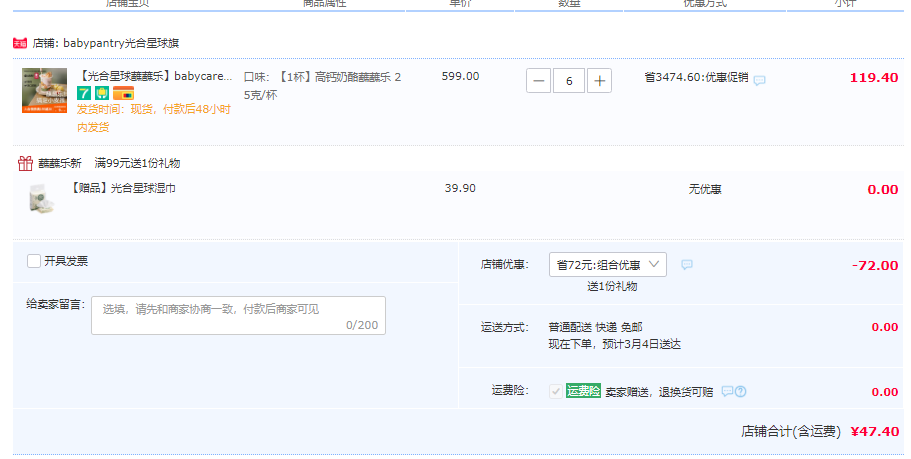Image resolution: width=911 pixels, height=459 pixels.
Task: Decrease quantity with the minus button
Action: pos(539,81)
